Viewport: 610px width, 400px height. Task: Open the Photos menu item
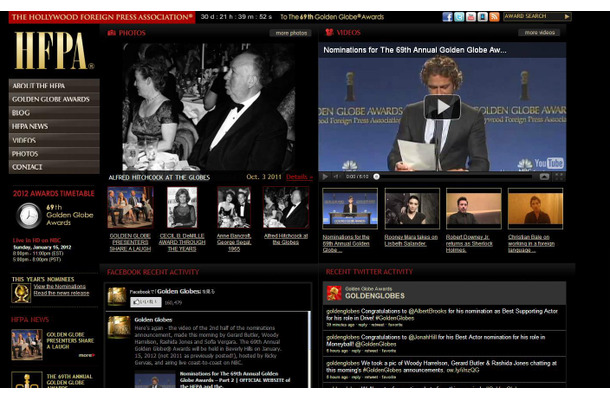tap(54, 154)
